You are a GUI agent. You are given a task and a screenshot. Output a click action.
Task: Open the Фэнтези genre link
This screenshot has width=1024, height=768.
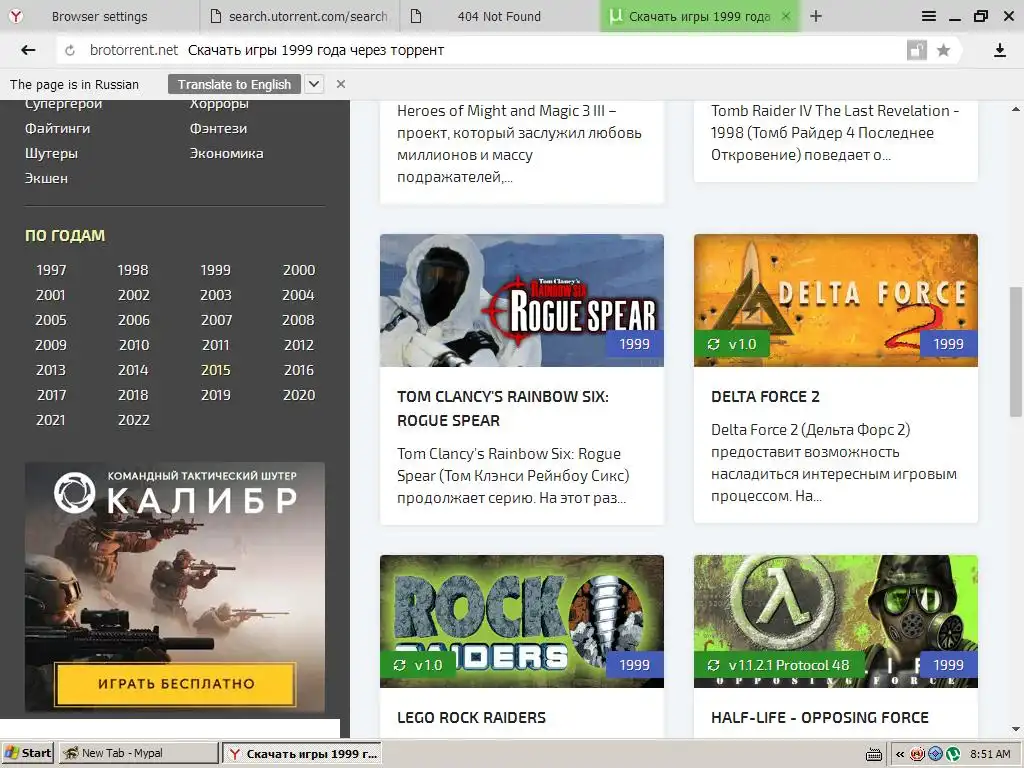tap(218, 129)
